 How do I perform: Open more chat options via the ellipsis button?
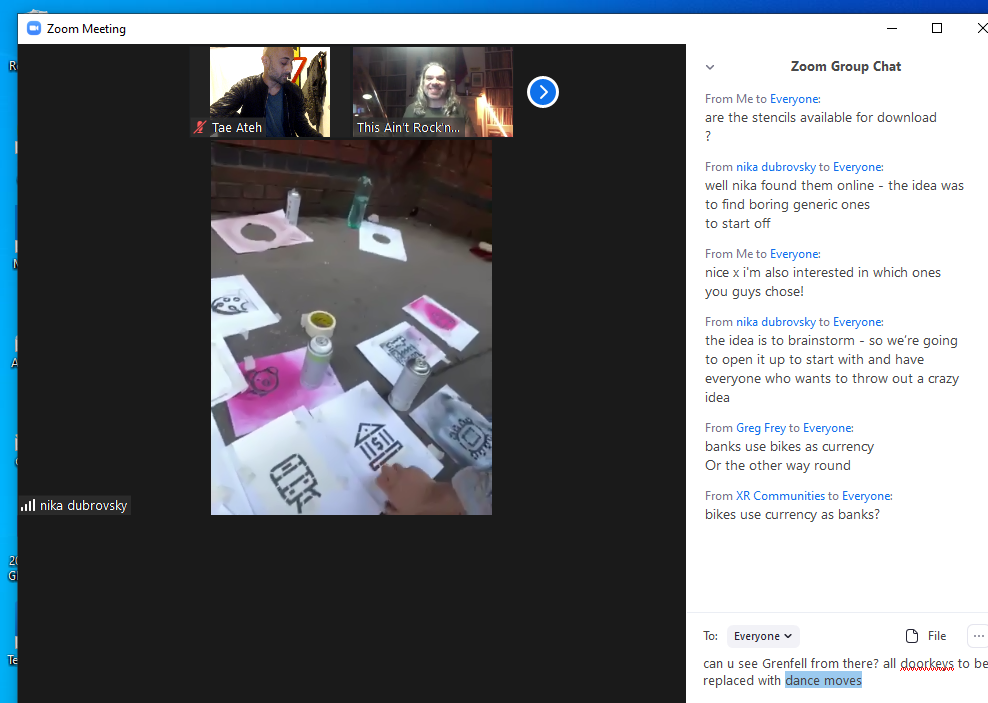(x=977, y=636)
